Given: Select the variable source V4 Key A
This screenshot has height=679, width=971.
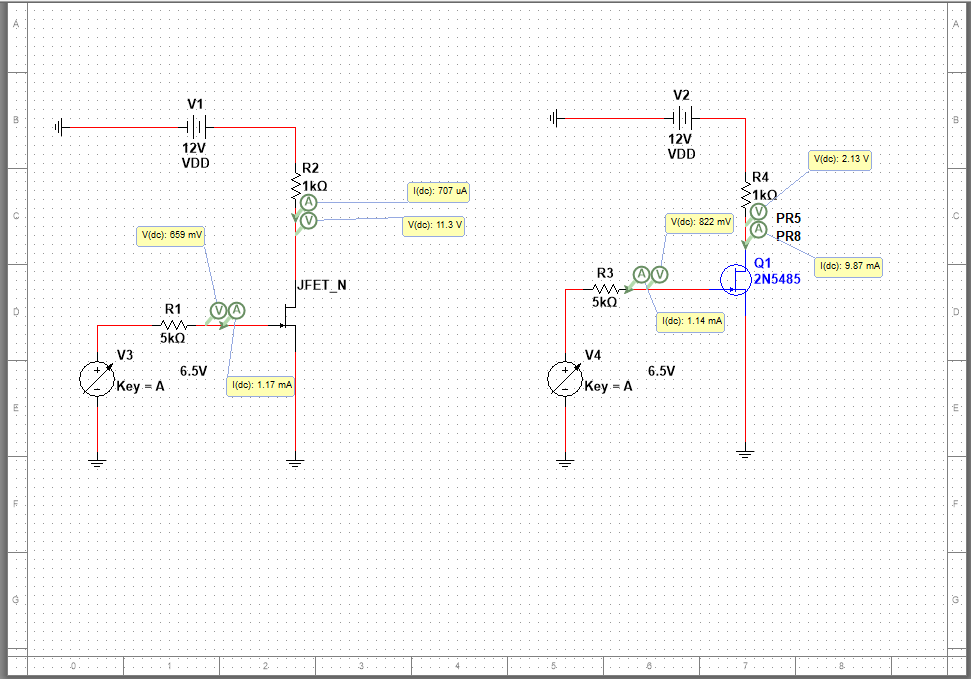Looking at the screenshot, I should point(566,378).
